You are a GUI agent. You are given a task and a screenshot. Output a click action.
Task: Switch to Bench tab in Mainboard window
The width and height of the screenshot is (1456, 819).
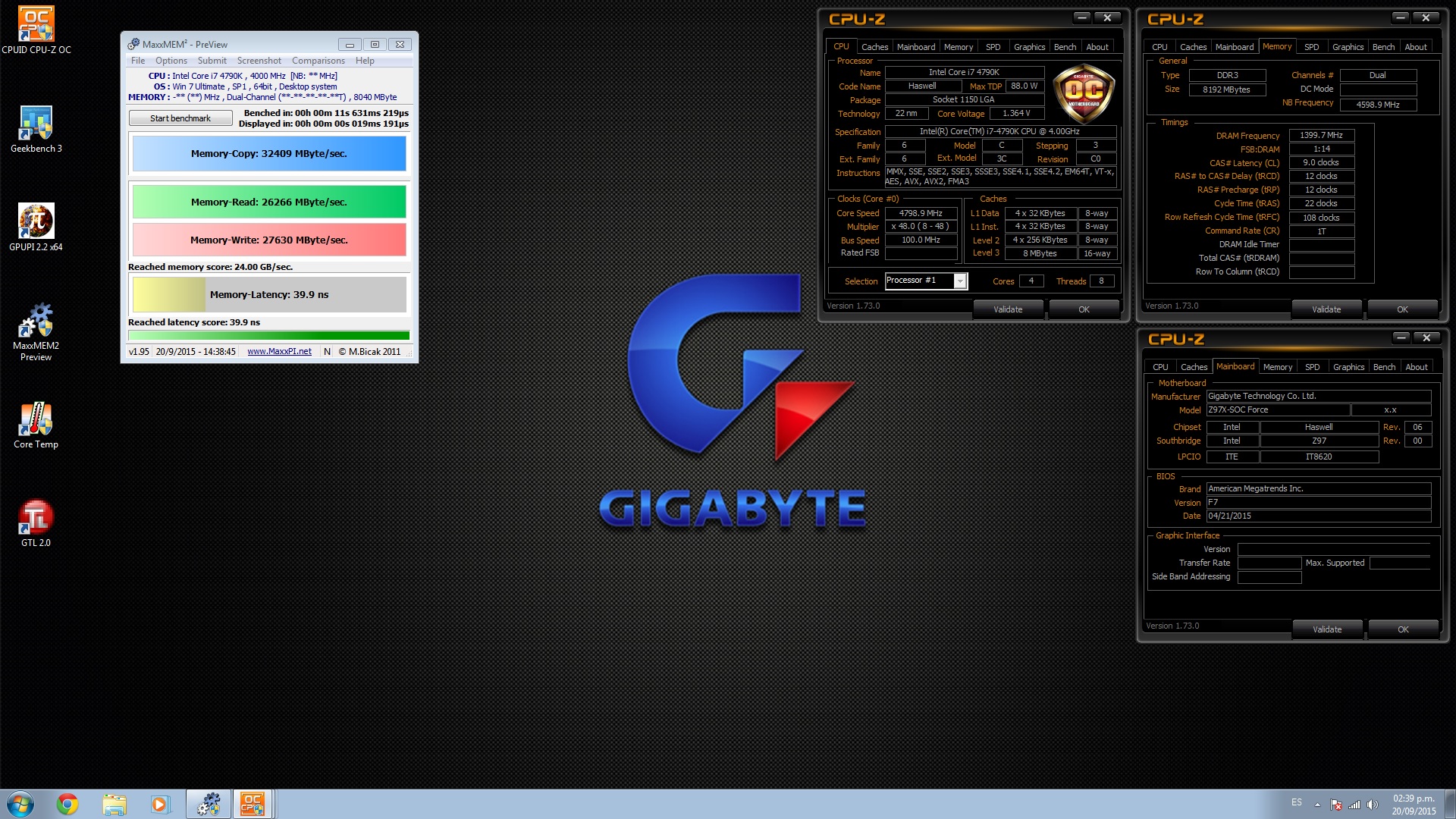coord(1384,367)
